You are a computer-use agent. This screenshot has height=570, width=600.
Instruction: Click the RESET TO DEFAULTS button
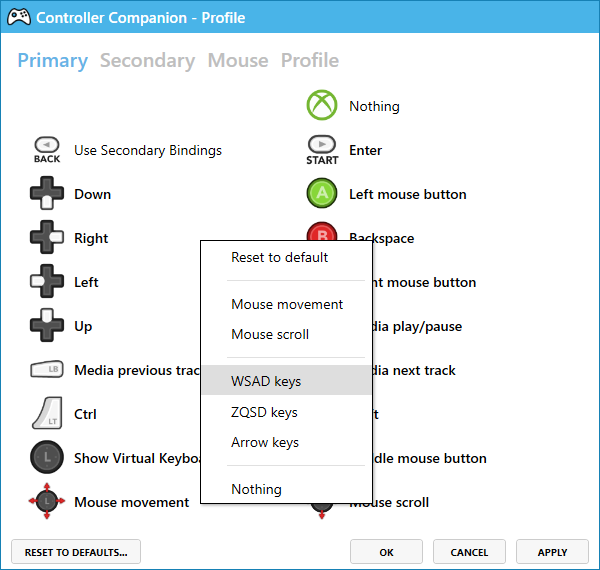[76, 552]
